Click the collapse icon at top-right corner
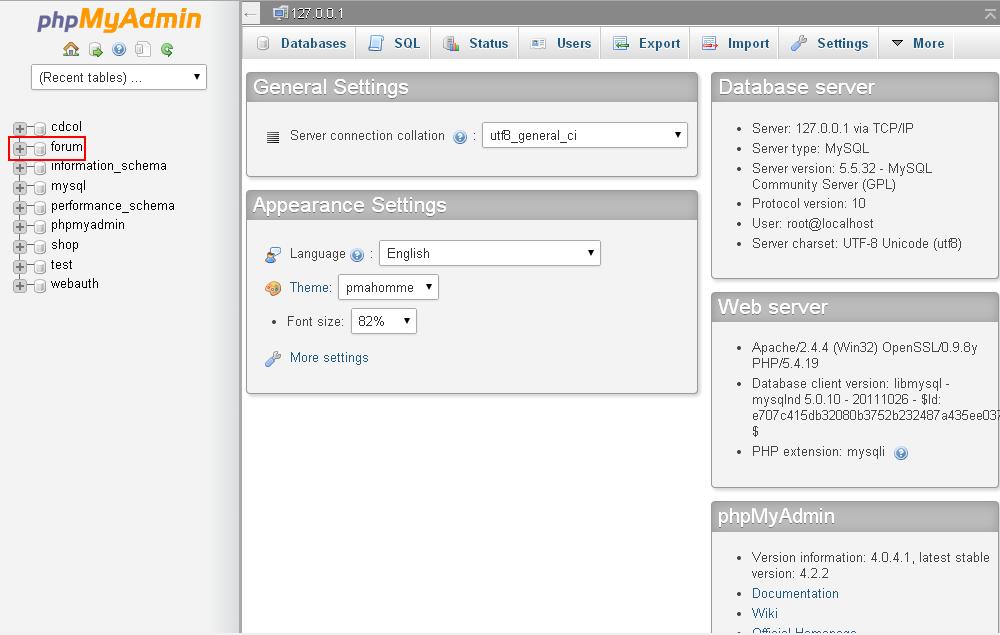1000x635 pixels. click(990, 13)
